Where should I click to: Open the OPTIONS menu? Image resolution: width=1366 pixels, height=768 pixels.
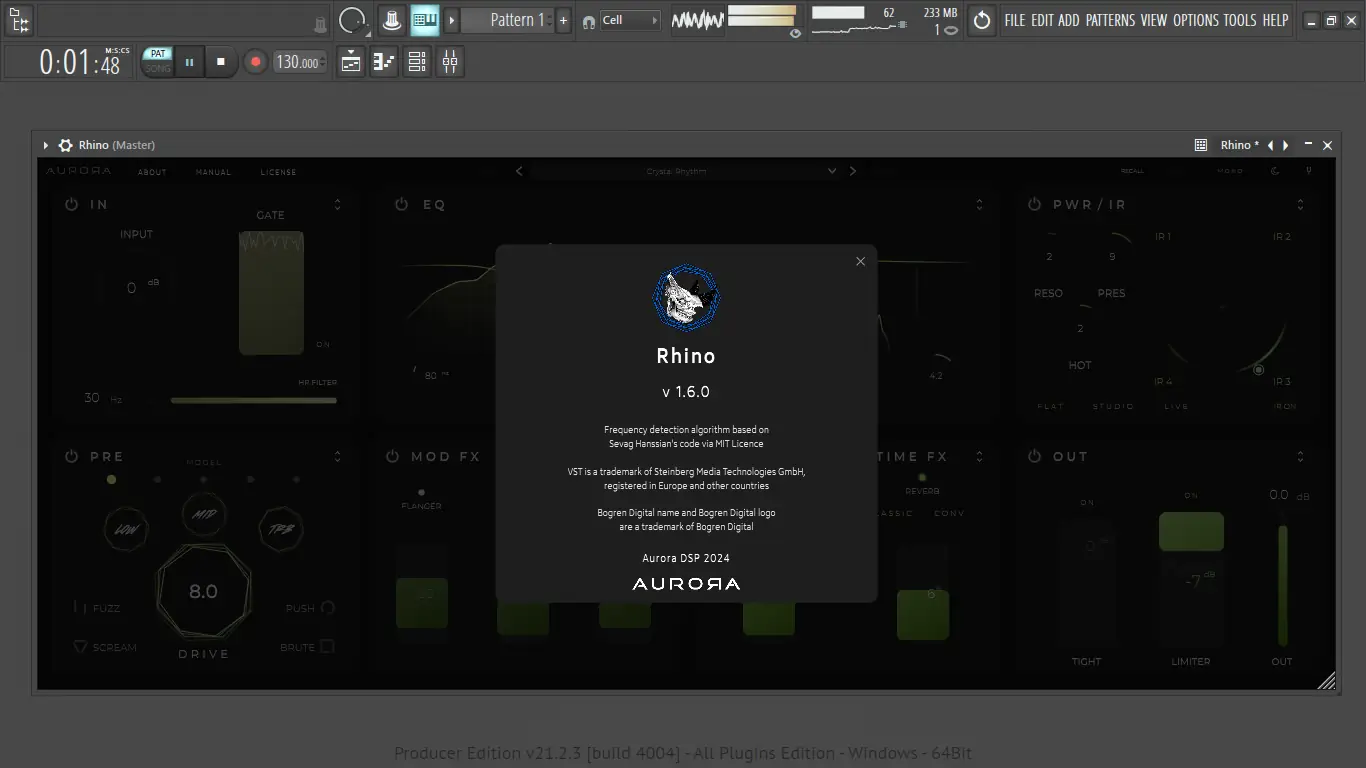click(1196, 20)
